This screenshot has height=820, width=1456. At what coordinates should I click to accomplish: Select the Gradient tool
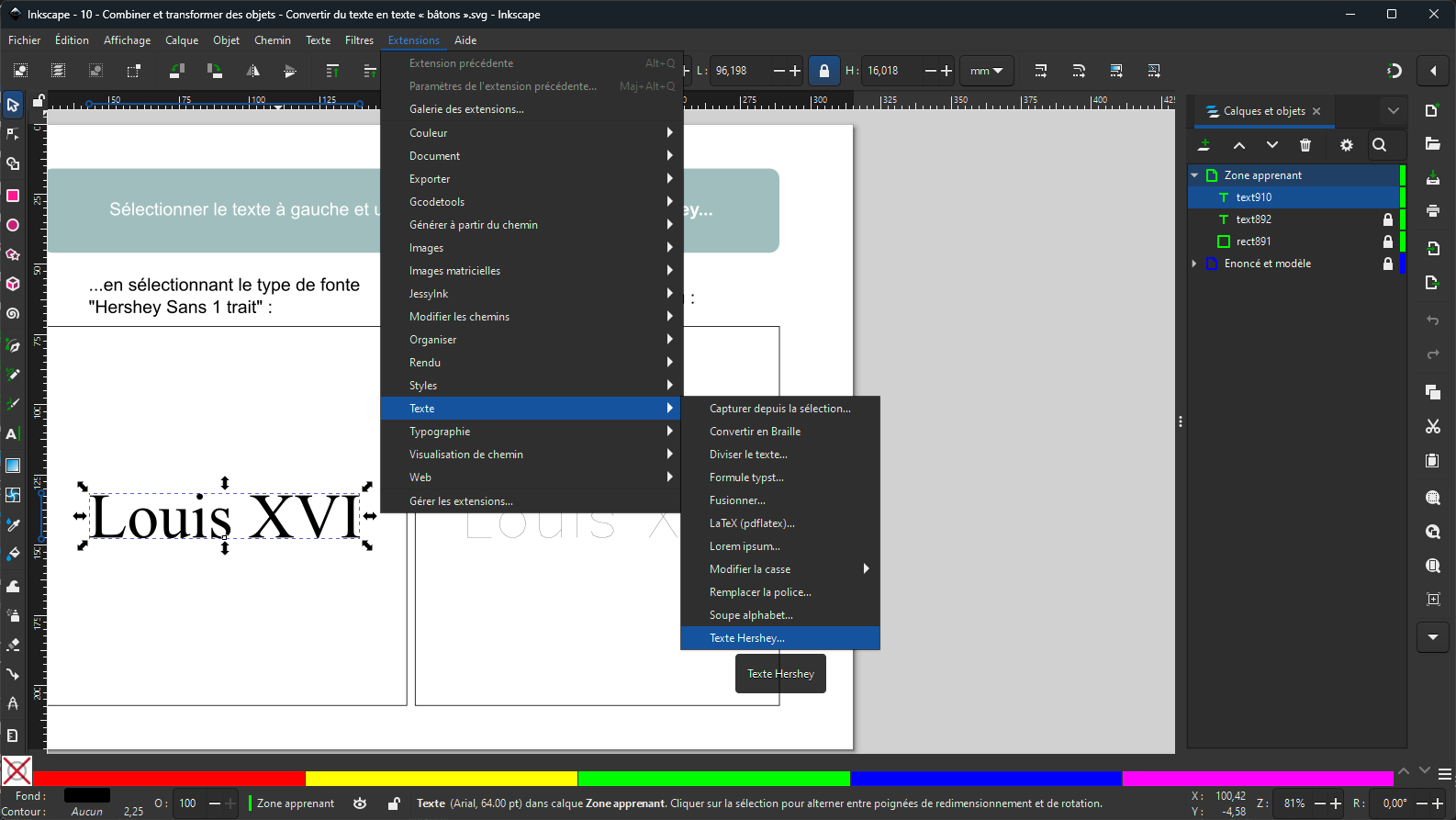13,466
